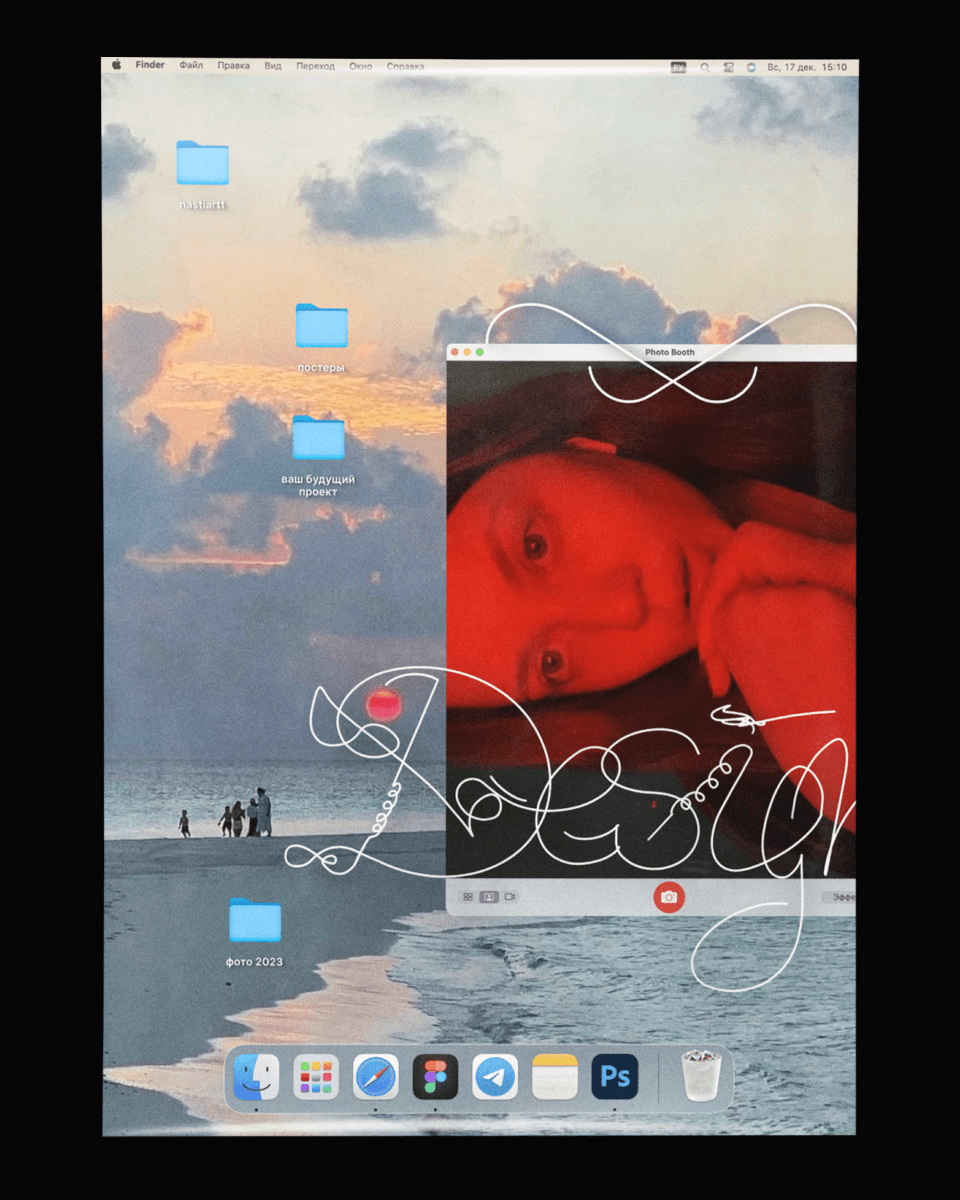
Task: Open Finder from the Dock
Action: tap(256, 1077)
